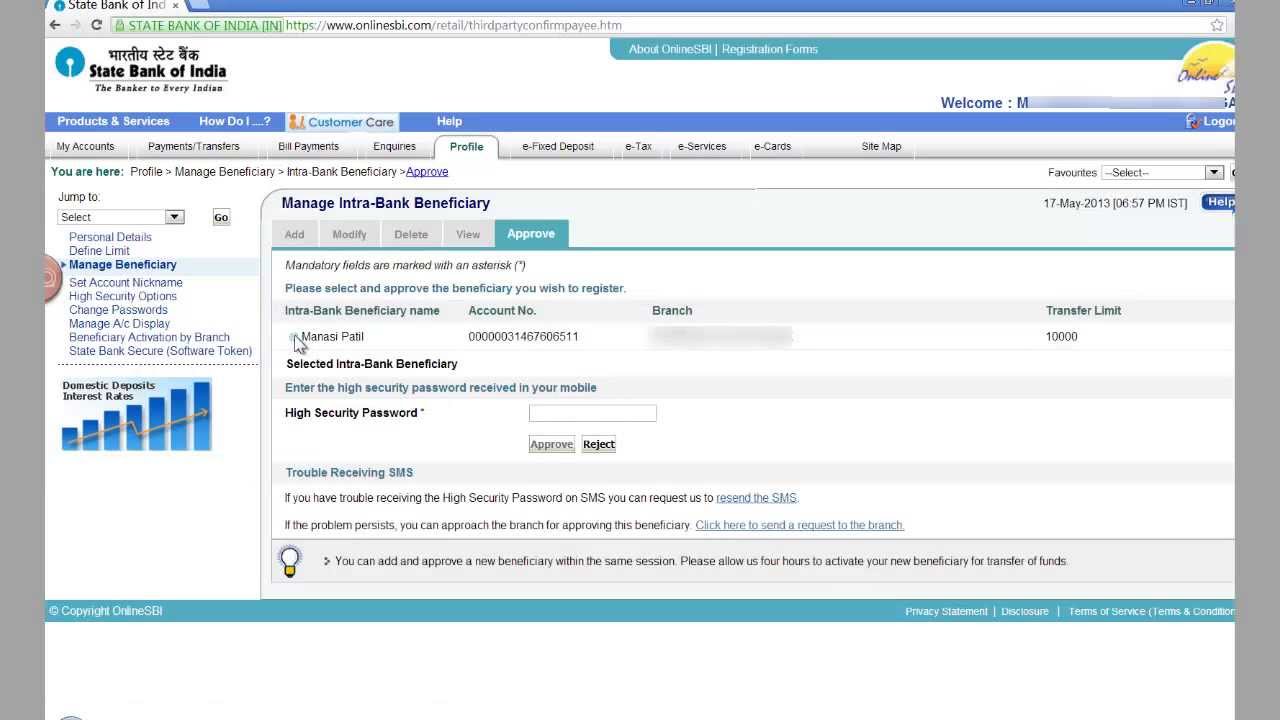The height and width of the screenshot is (720, 1280).
Task: Open Change Passwords in sidebar
Action: coord(118,310)
